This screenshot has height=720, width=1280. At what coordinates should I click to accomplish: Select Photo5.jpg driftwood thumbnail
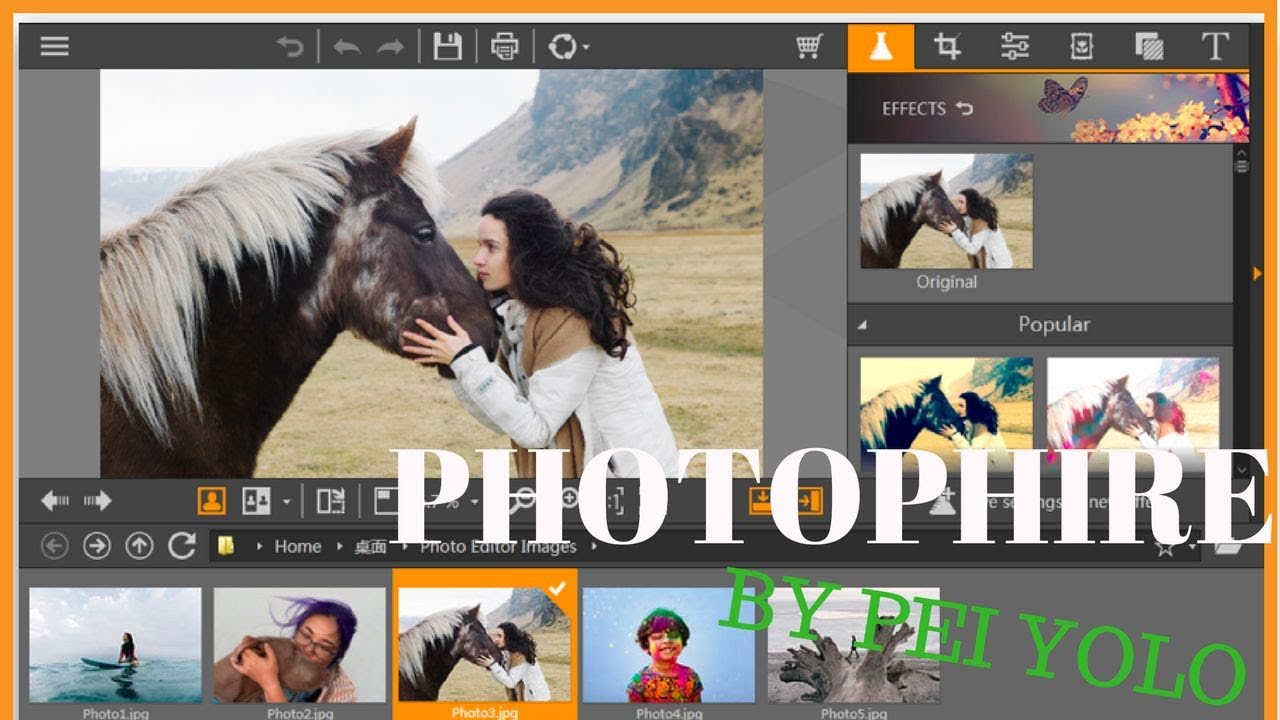point(853,644)
